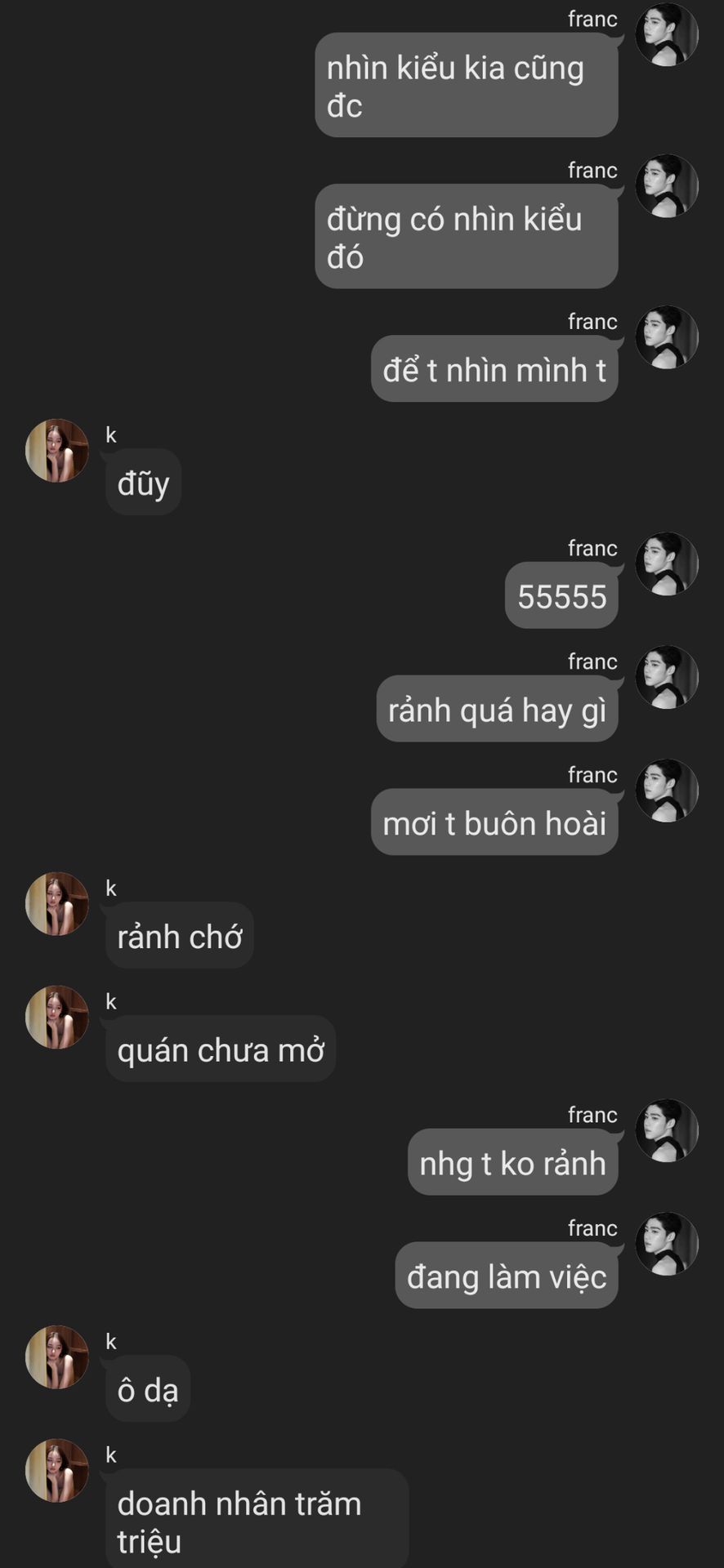Tap the 'rảnh quá hay gì' message bubble
Viewport: 724px width, 1568px height.
click(x=497, y=709)
